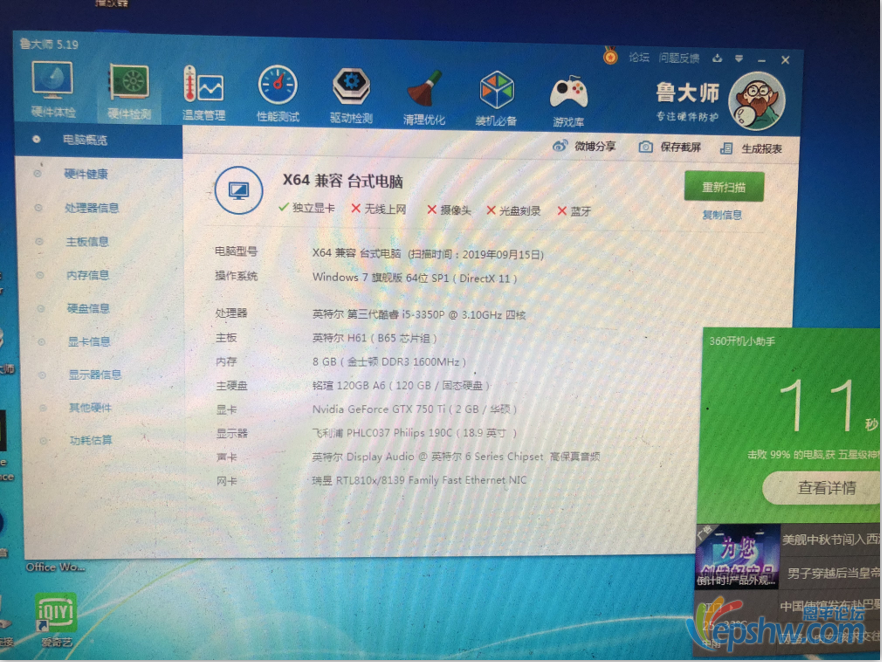Screen dimensions: 882x662
Task: Click the 无线上网 feature status
Action: [x=379, y=209]
